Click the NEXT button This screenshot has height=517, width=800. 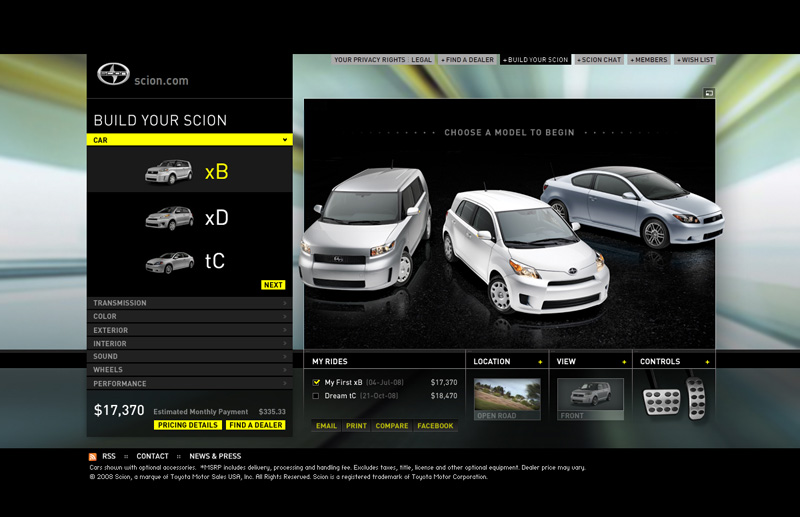coord(273,285)
